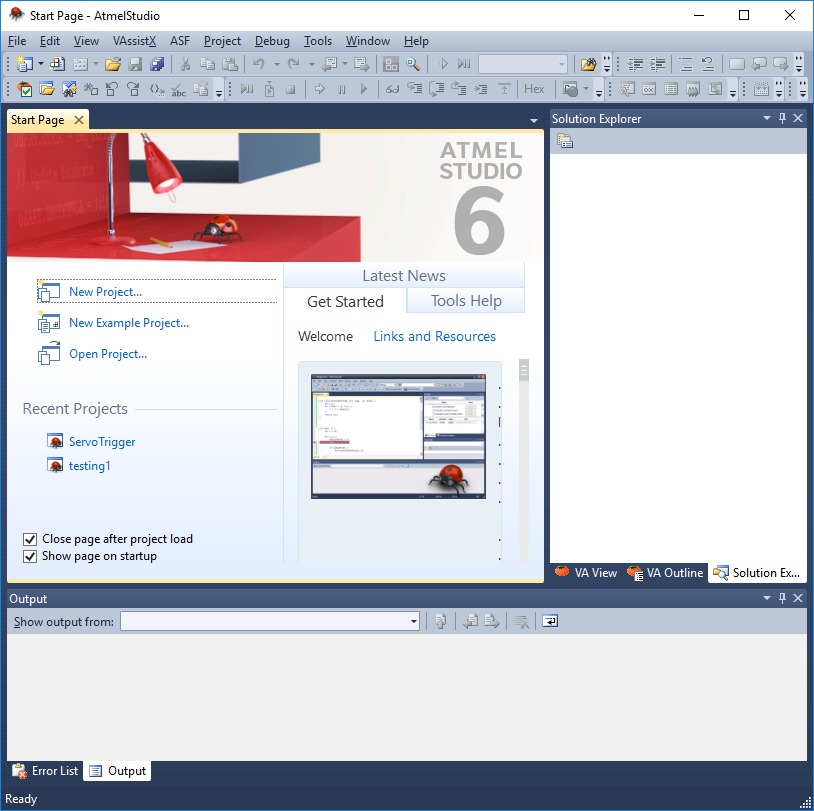The width and height of the screenshot is (814, 811).
Task: Click the Continue play triangle icon
Action: click(x=363, y=89)
